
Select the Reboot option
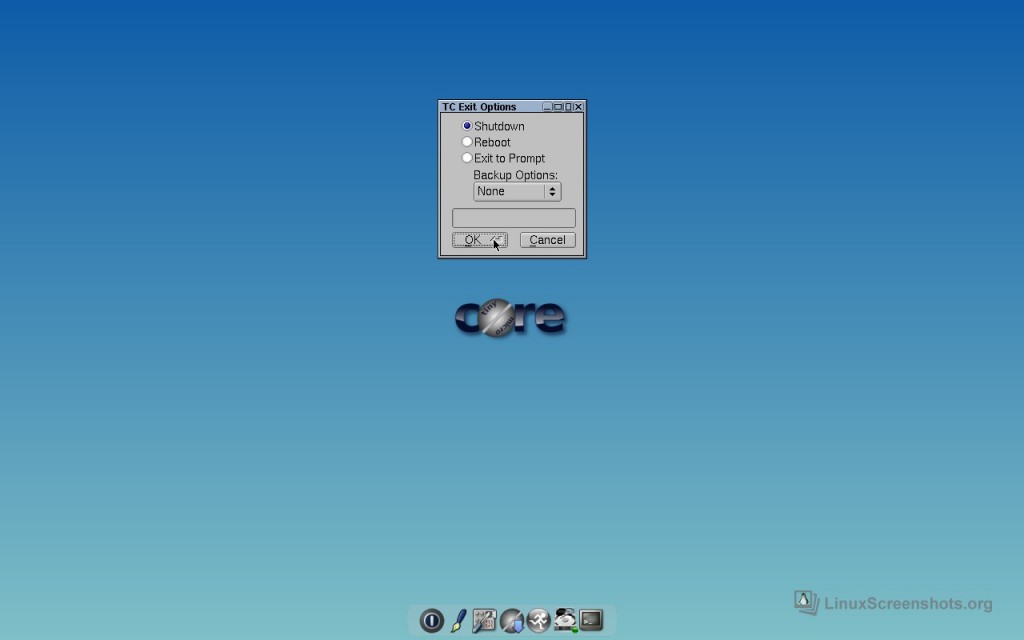click(466, 142)
